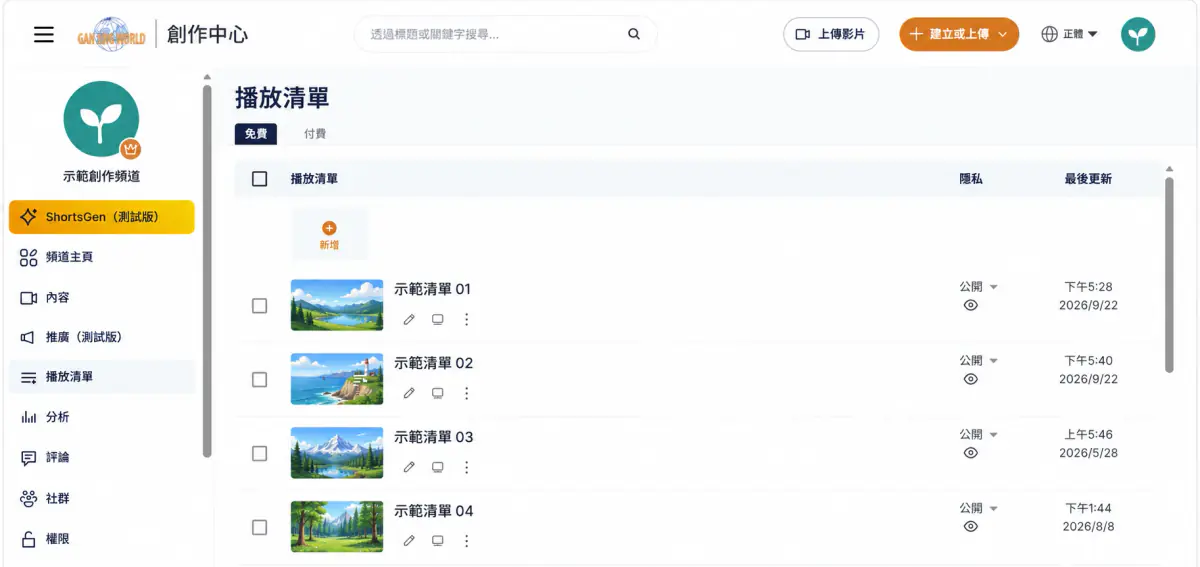Open the 示範清單 01 lake thumbnail
Image resolution: width=1200 pixels, height=567 pixels.
tap(337, 305)
